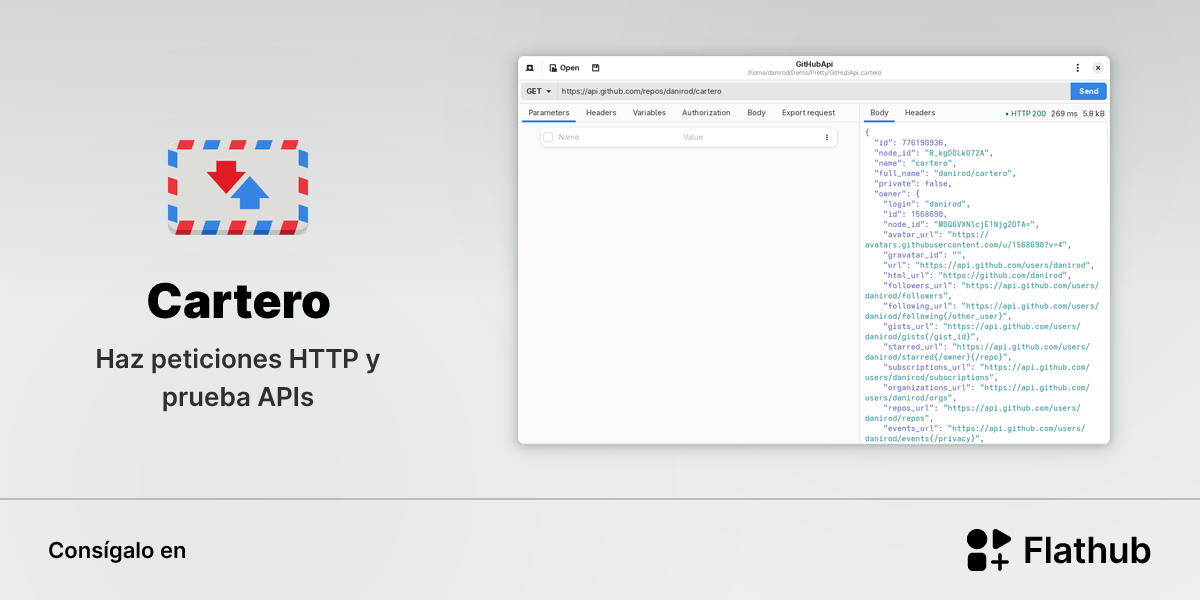This screenshot has height=600, width=1200.
Task: Click the Consígalo en text
Action: [x=117, y=551]
